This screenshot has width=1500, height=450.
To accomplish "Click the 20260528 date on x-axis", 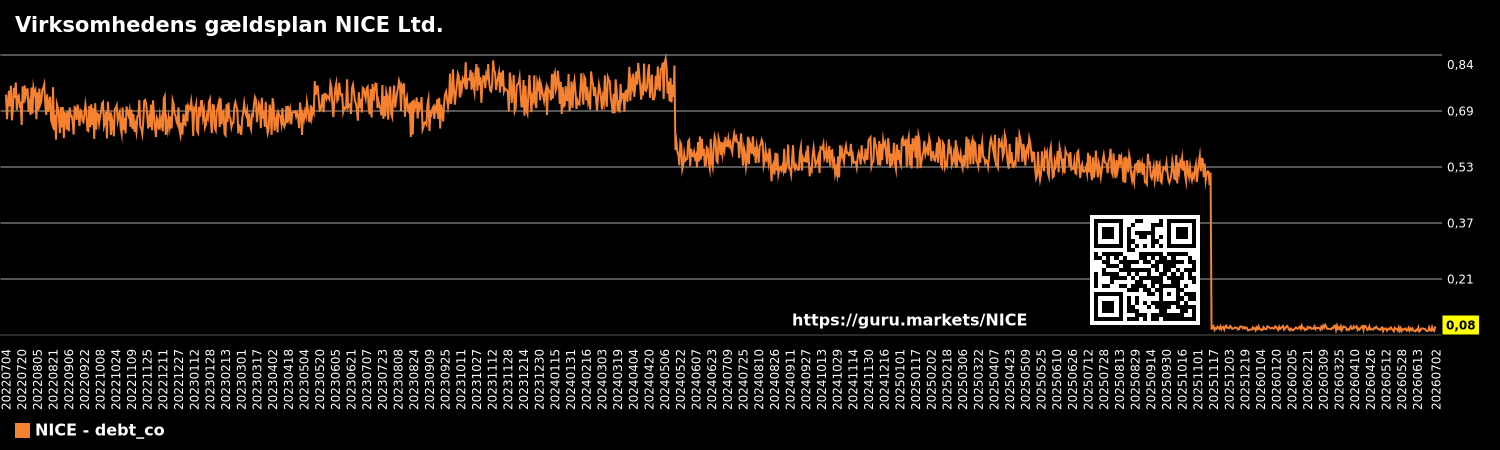I will [x=1403, y=378].
